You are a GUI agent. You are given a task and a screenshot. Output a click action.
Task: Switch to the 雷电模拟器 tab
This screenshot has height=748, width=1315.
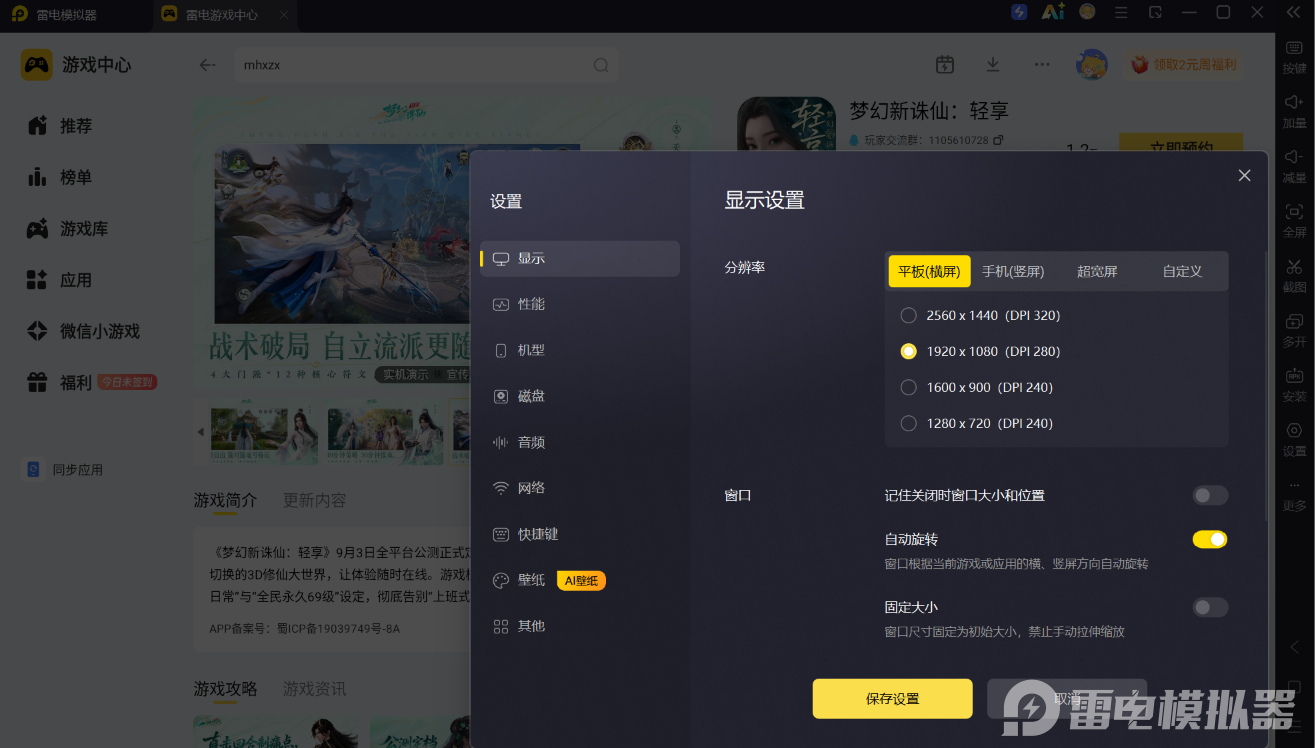55,15
